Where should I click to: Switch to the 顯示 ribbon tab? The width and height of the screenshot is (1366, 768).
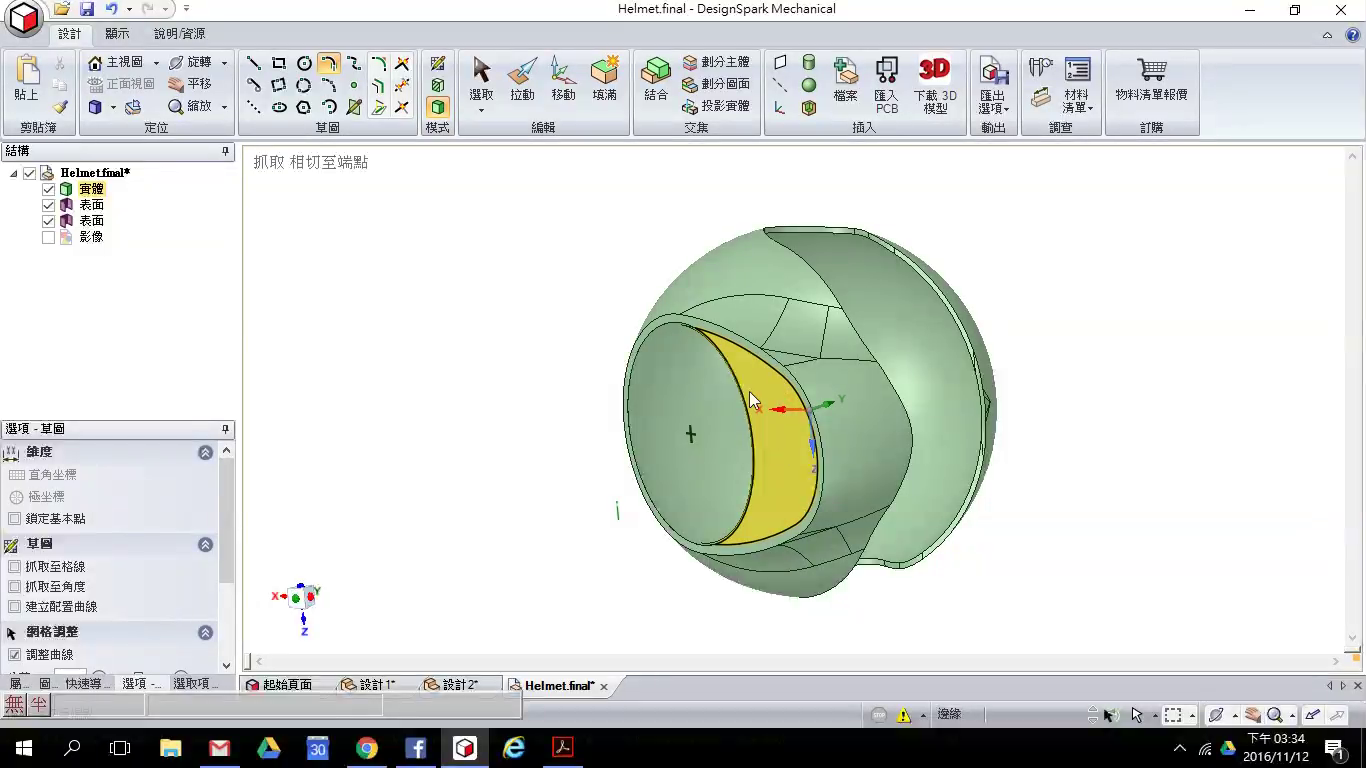tap(117, 33)
